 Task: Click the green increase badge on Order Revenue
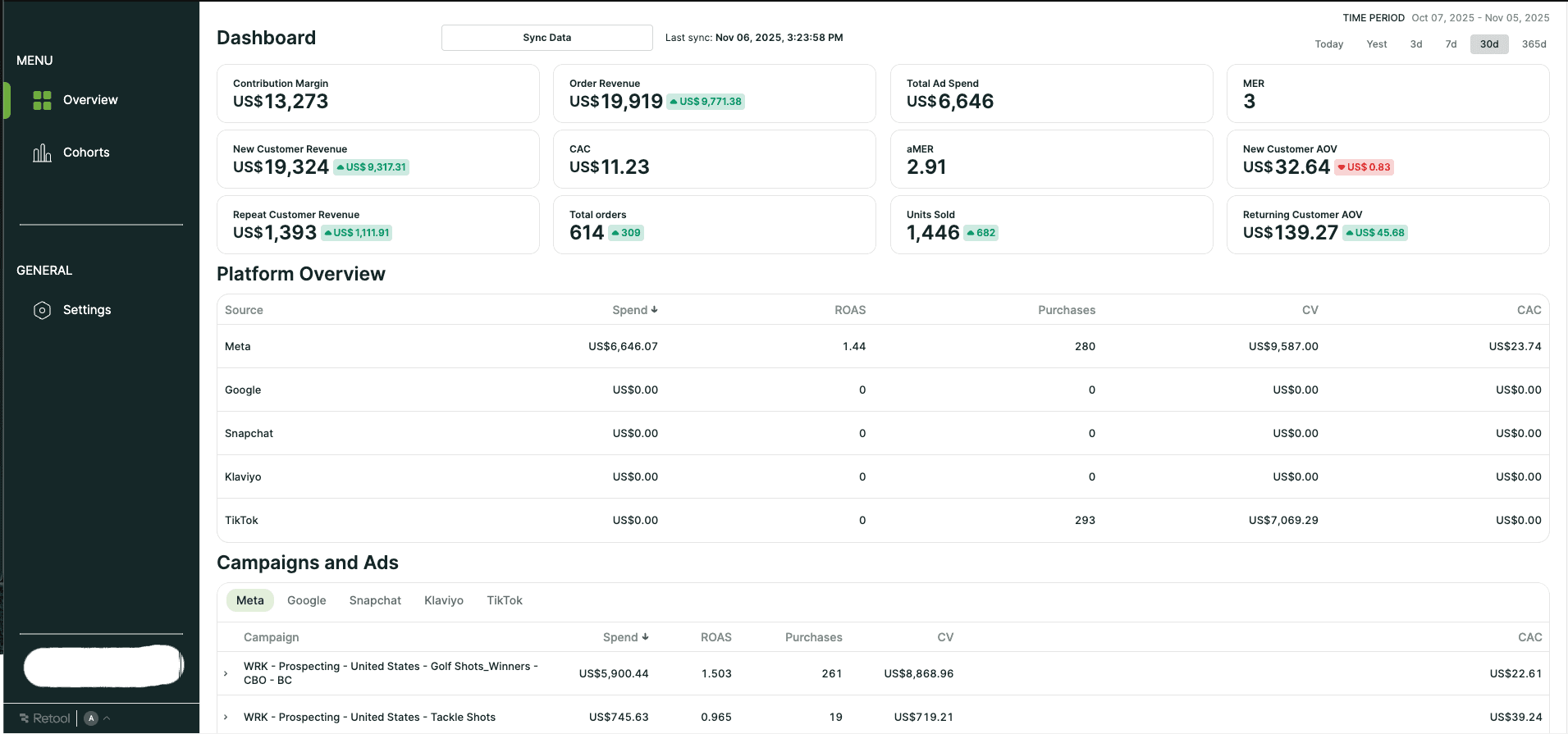706,102
